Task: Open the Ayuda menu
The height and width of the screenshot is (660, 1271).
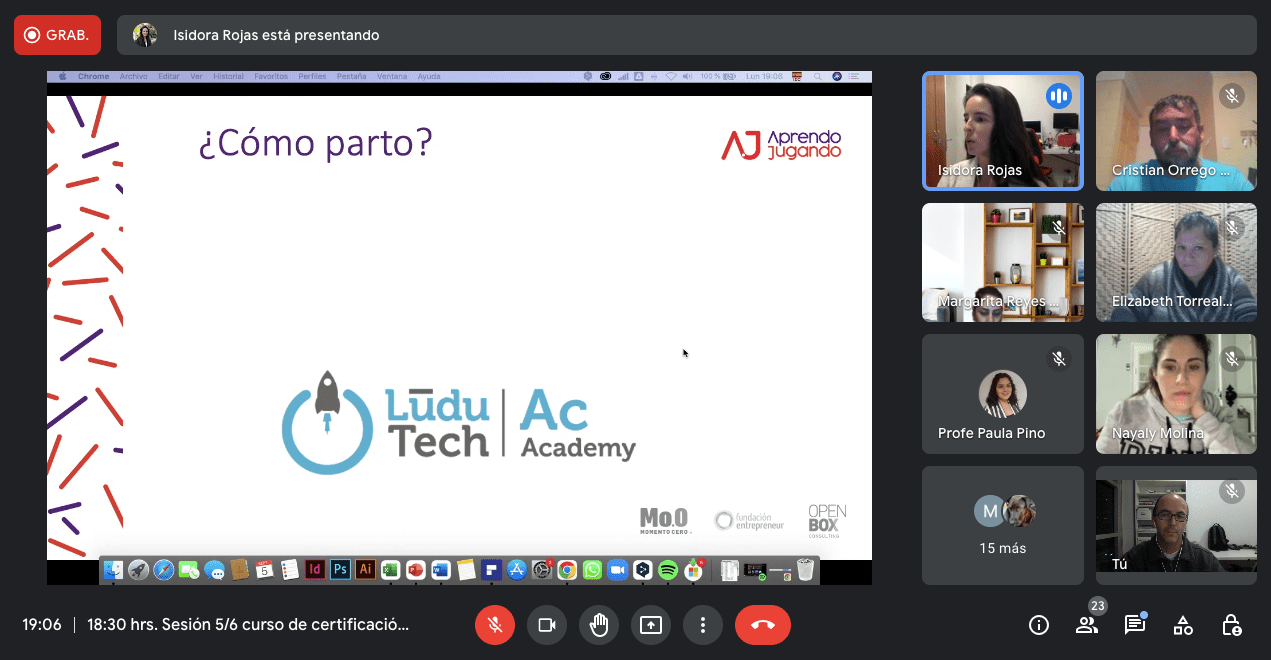Action: 429,76
